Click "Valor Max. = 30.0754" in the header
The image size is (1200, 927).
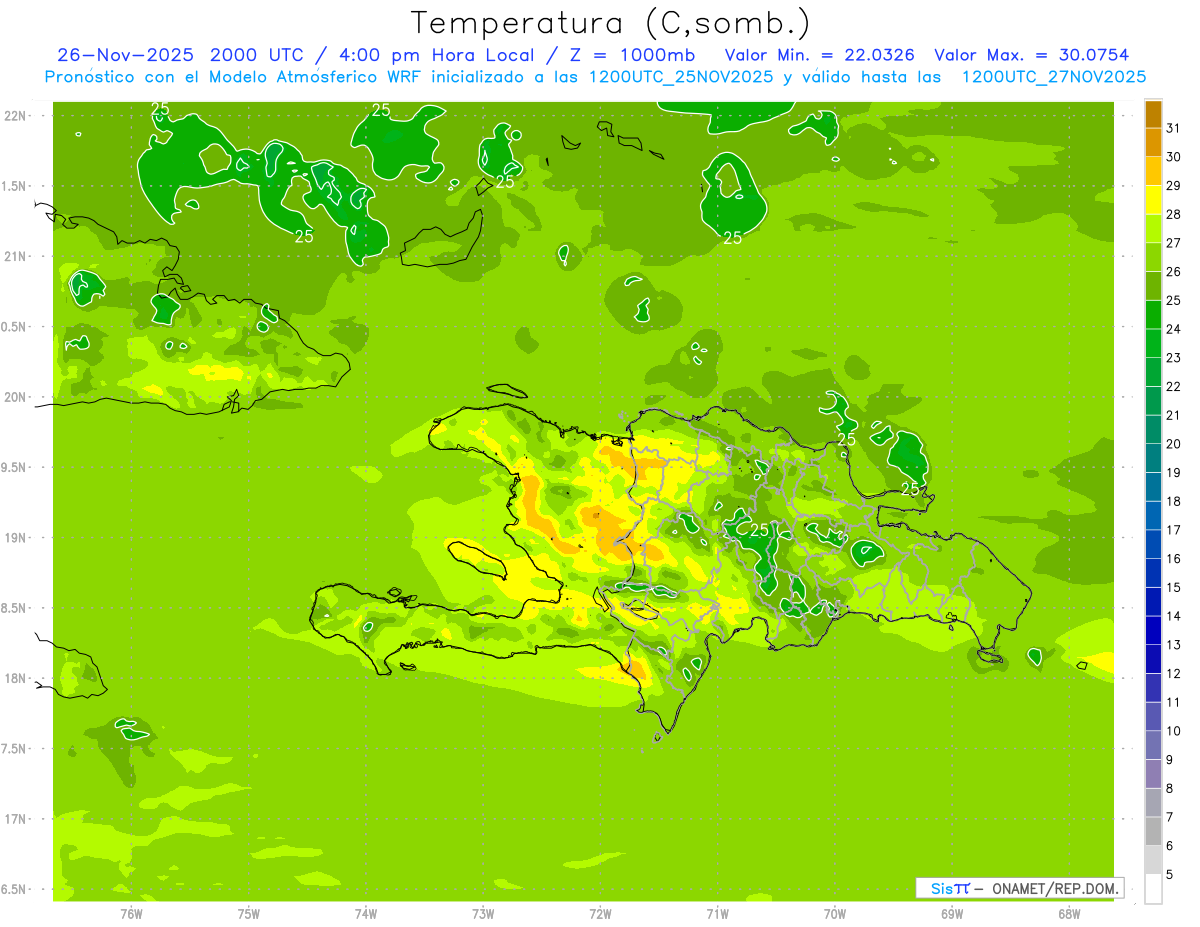coord(1032,55)
